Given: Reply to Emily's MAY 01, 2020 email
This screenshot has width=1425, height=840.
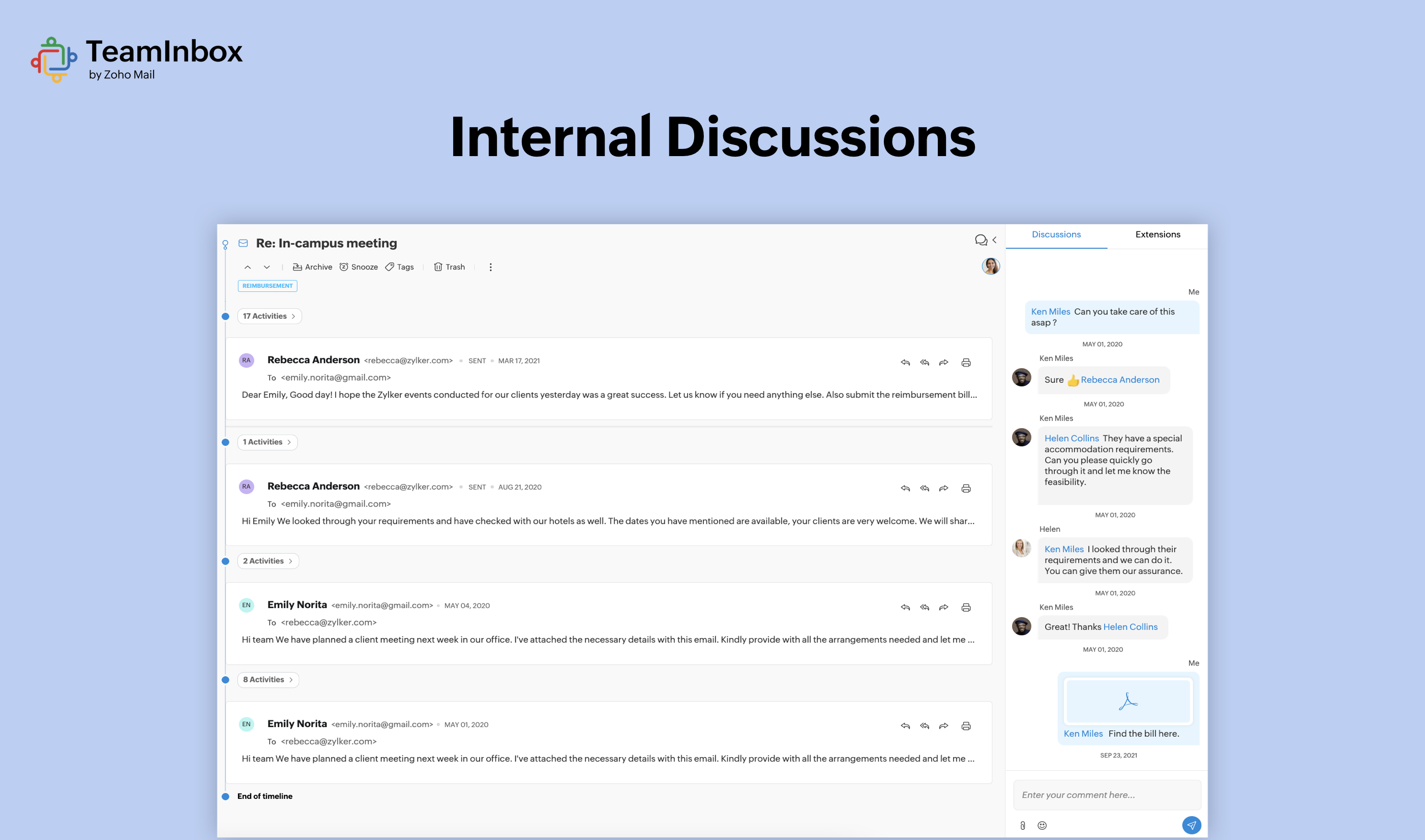Looking at the screenshot, I should (905, 726).
